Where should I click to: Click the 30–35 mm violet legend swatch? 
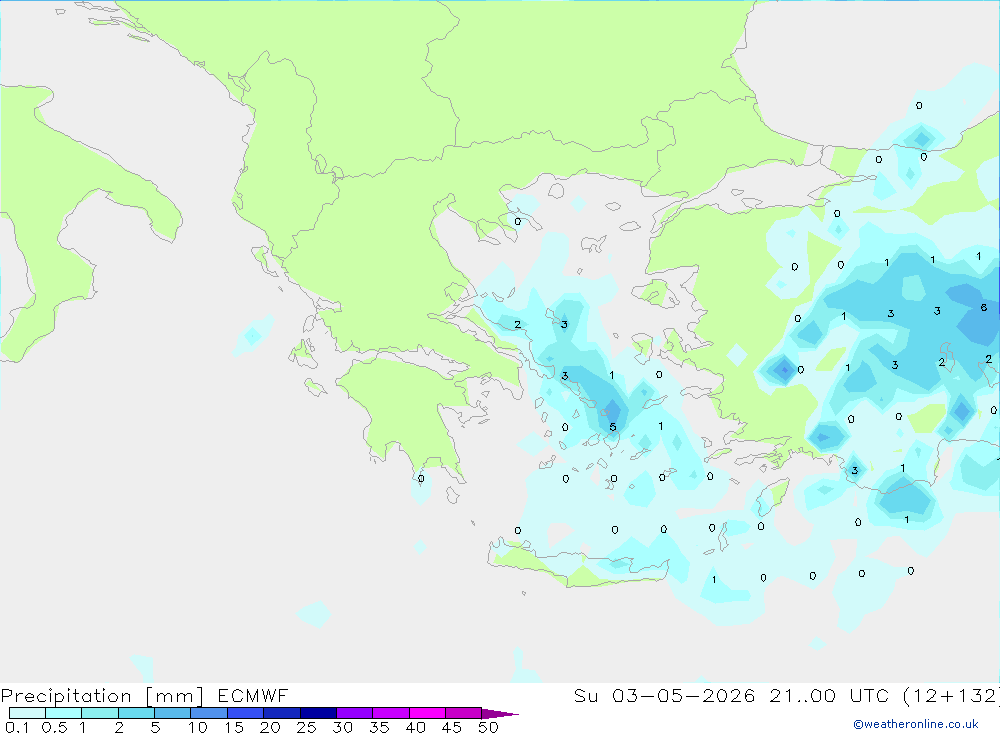(355, 713)
